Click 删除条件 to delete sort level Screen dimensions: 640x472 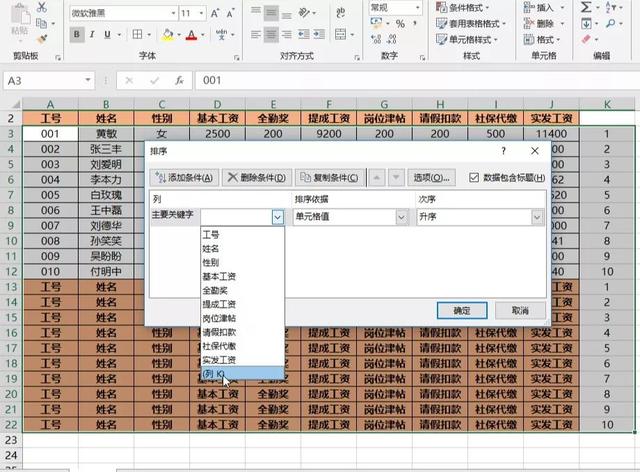(257, 178)
